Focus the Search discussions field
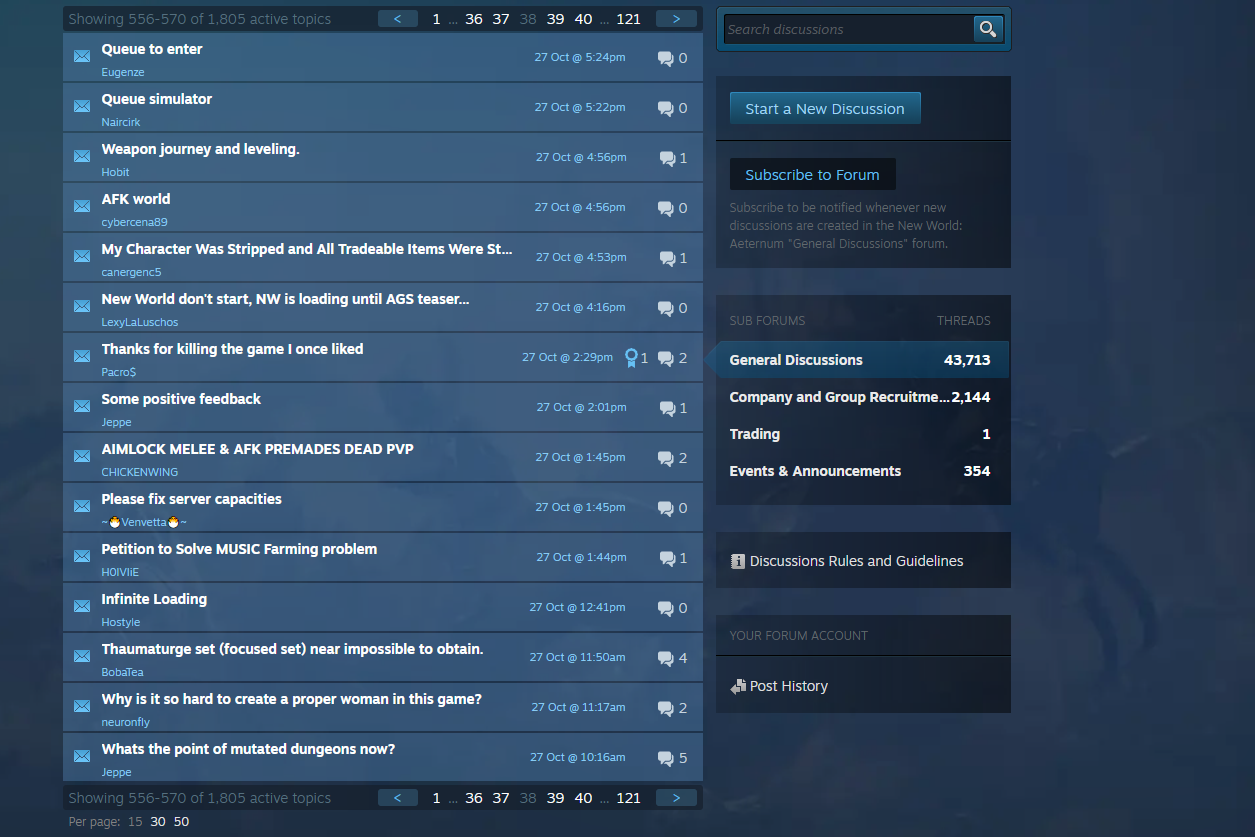 (x=849, y=29)
